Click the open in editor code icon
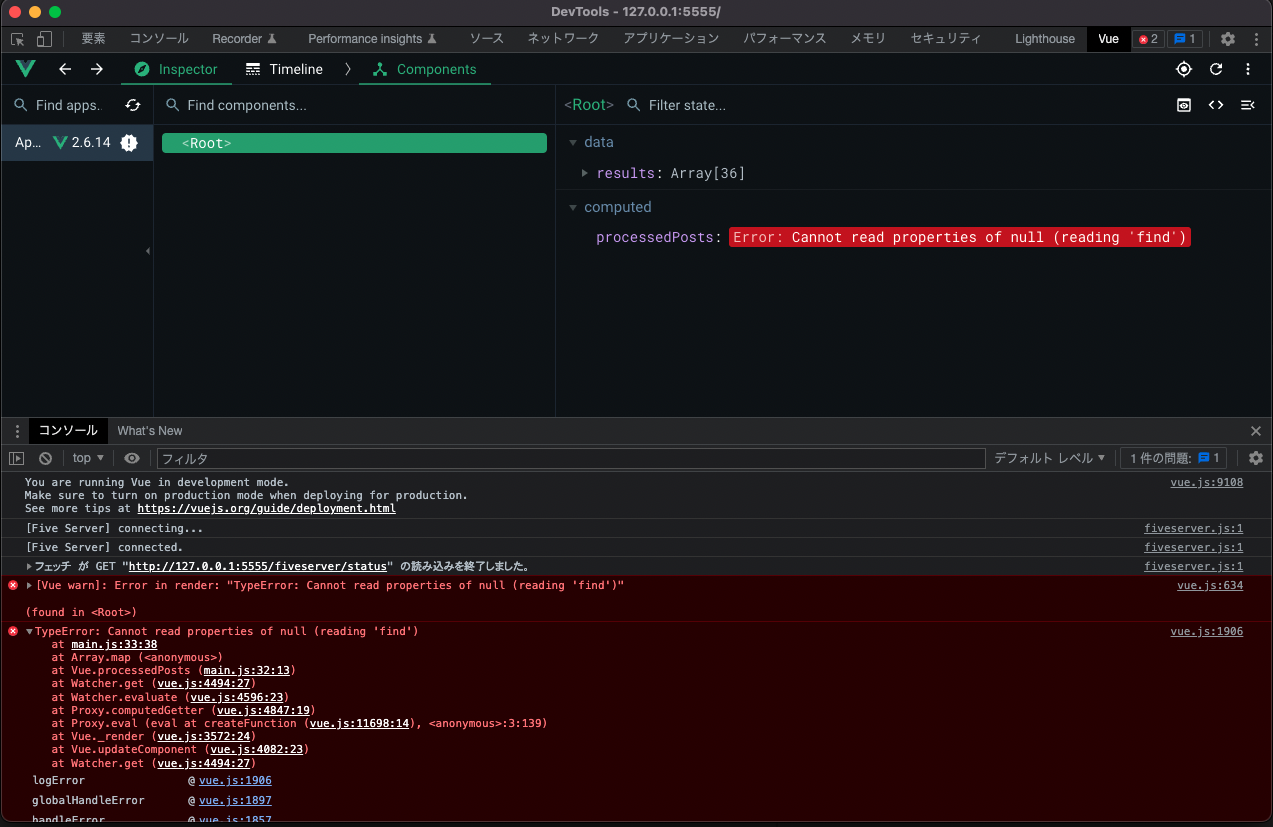This screenshot has width=1273, height=827. pyautogui.click(x=1216, y=105)
